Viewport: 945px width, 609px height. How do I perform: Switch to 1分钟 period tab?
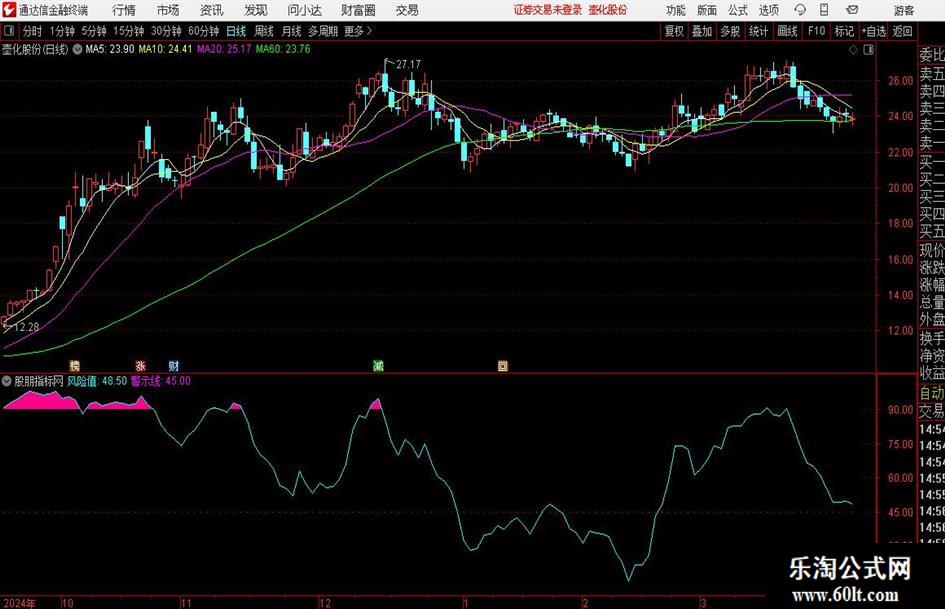(62, 31)
